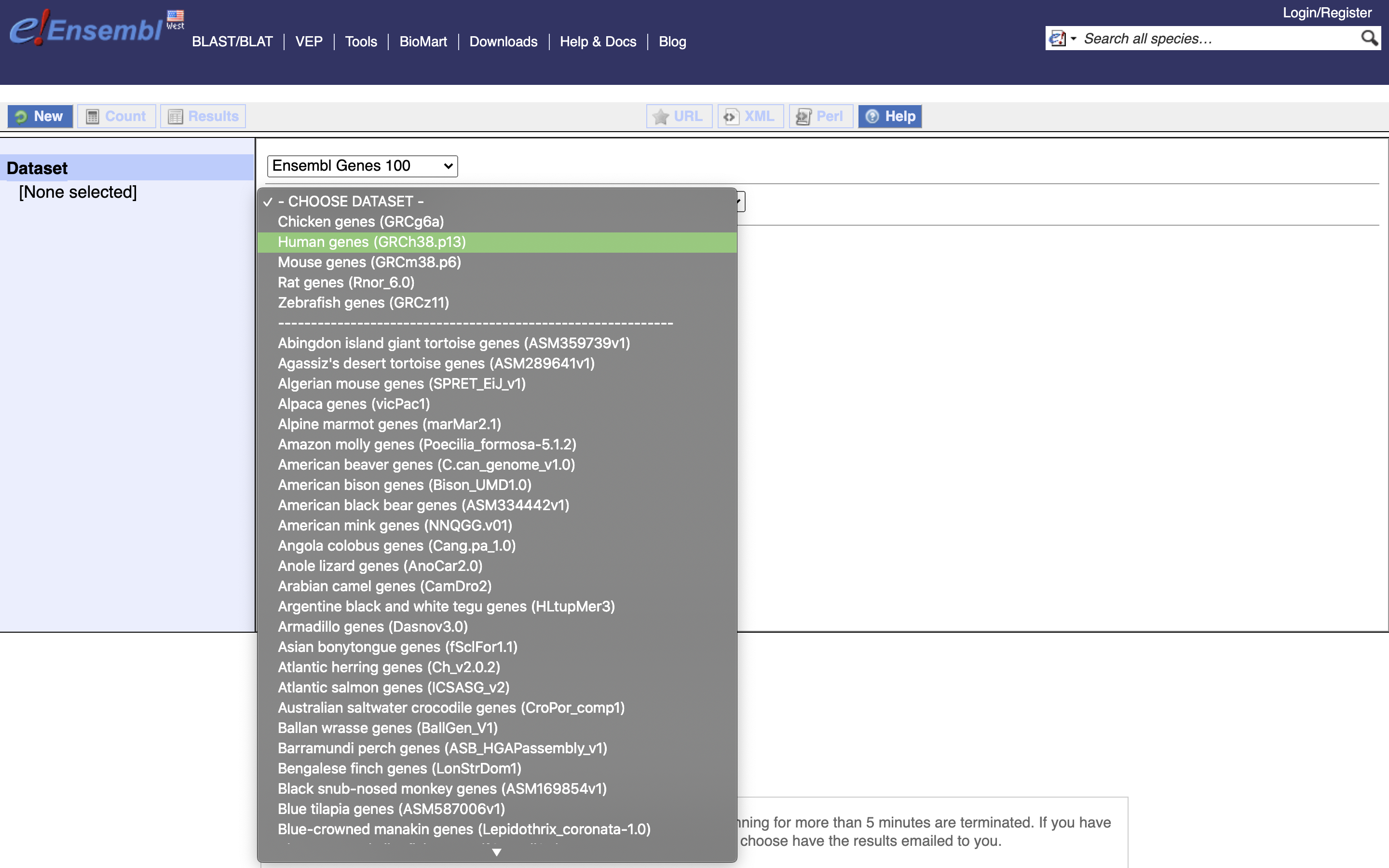
Task: Click the search magnifier icon
Action: 1369,39
